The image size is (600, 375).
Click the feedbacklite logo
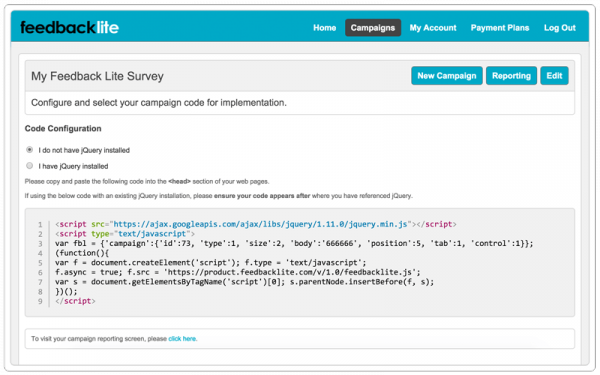coord(69,28)
